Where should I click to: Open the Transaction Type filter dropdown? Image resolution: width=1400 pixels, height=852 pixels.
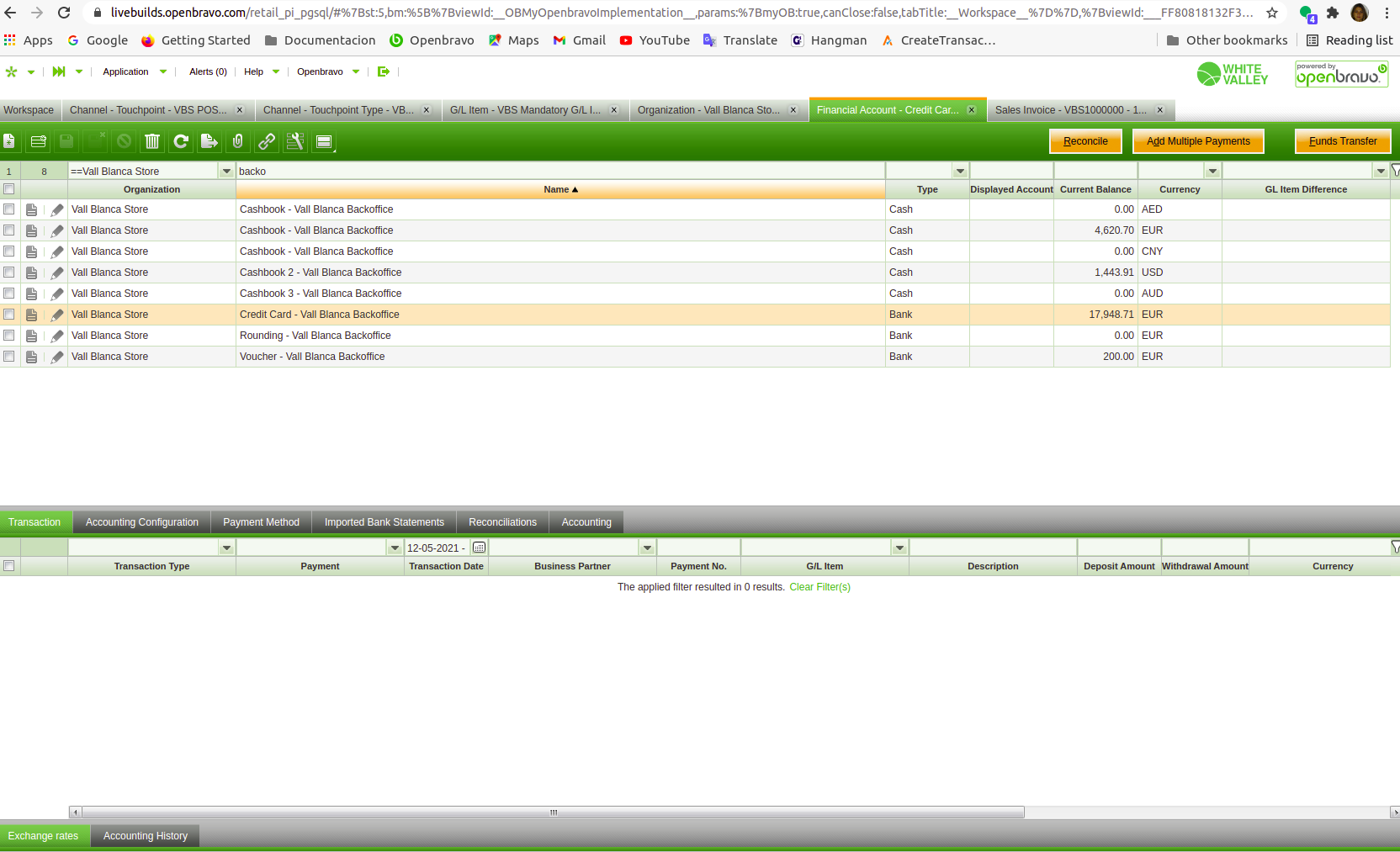tap(226, 548)
